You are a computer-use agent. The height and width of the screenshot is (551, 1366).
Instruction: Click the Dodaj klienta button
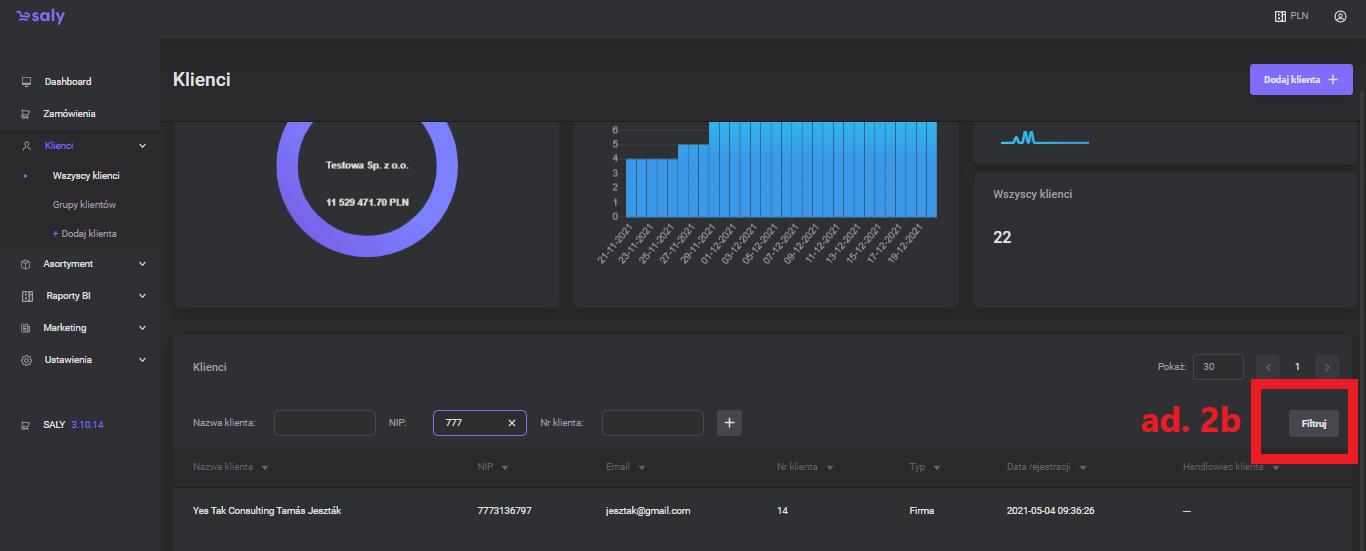[x=1300, y=80]
